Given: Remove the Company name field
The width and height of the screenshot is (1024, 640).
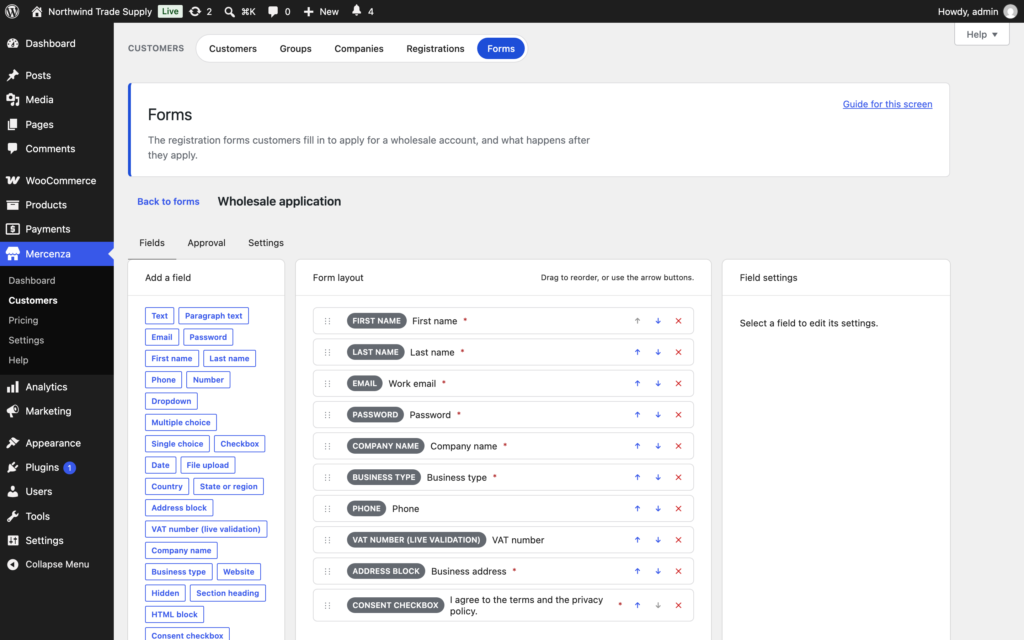Looking at the screenshot, I should pyautogui.click(x=679, y=446).
